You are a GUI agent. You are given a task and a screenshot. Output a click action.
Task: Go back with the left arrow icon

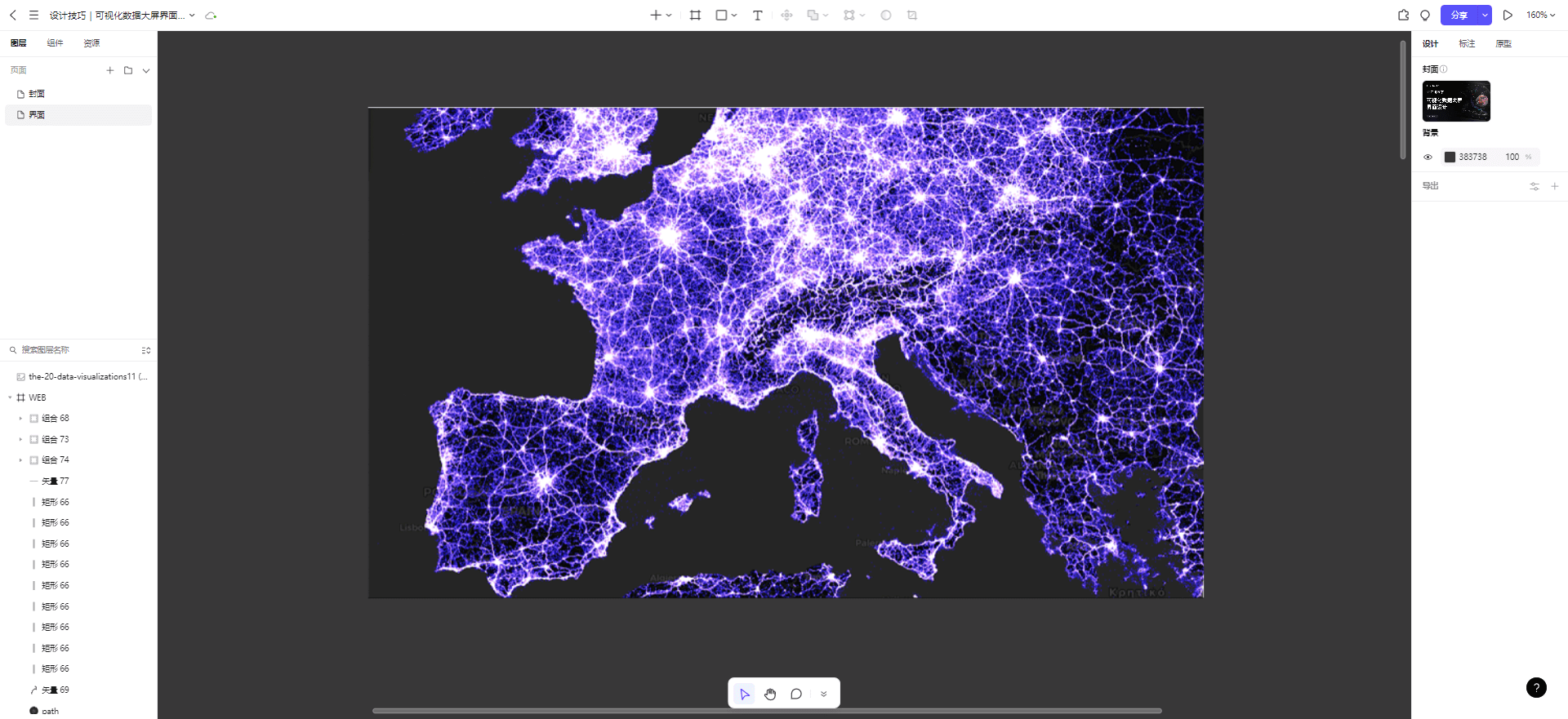coord(13,15)
